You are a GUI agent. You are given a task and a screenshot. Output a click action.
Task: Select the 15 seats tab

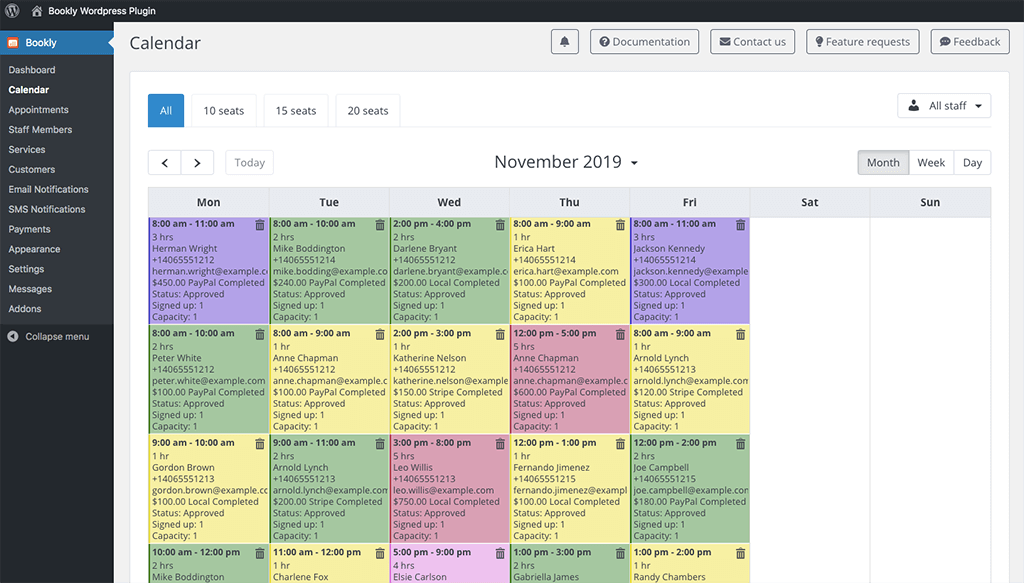pos(296,110)
